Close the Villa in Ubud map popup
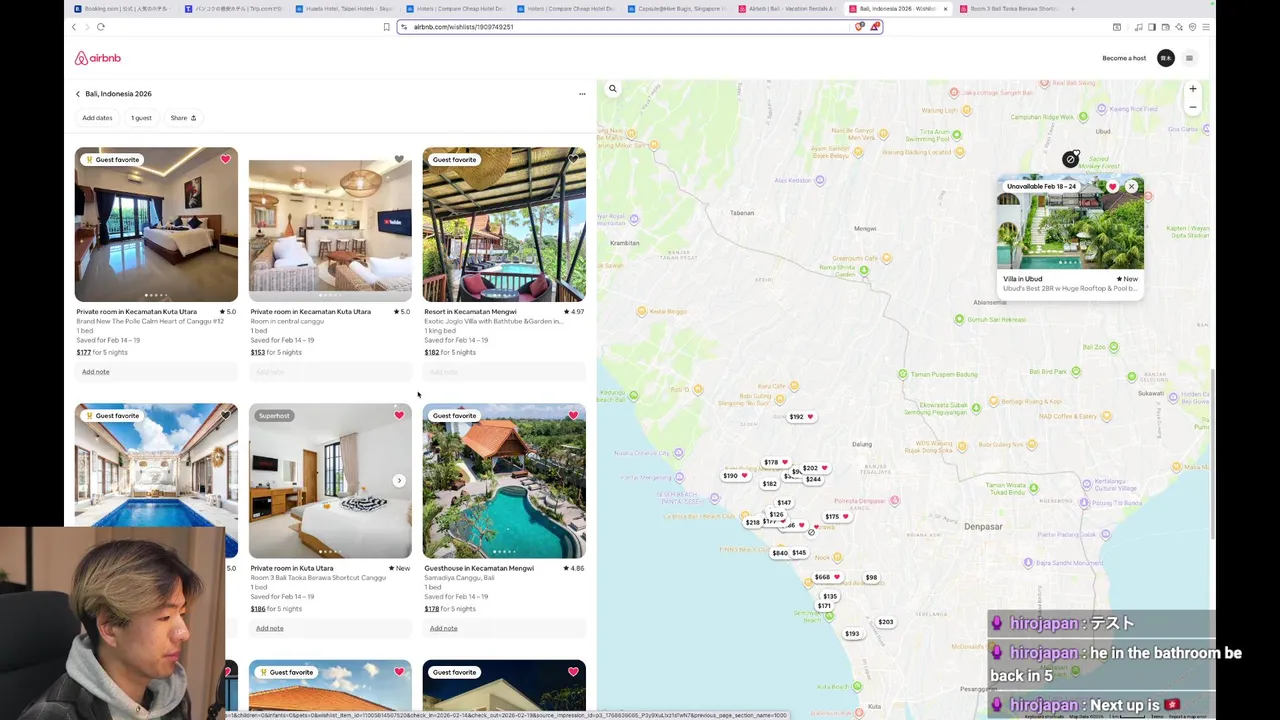The image size is (1280, 720). pos(1131,187)
